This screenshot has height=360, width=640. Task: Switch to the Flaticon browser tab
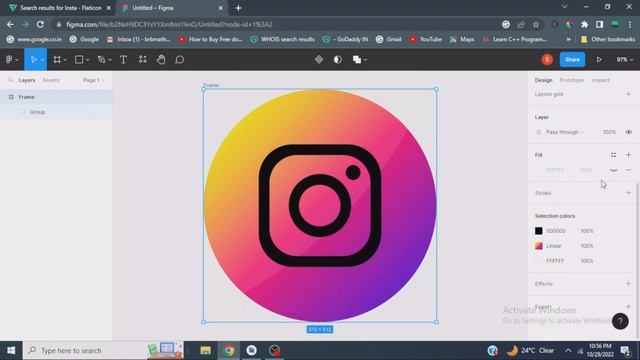(x=60, y=8)
